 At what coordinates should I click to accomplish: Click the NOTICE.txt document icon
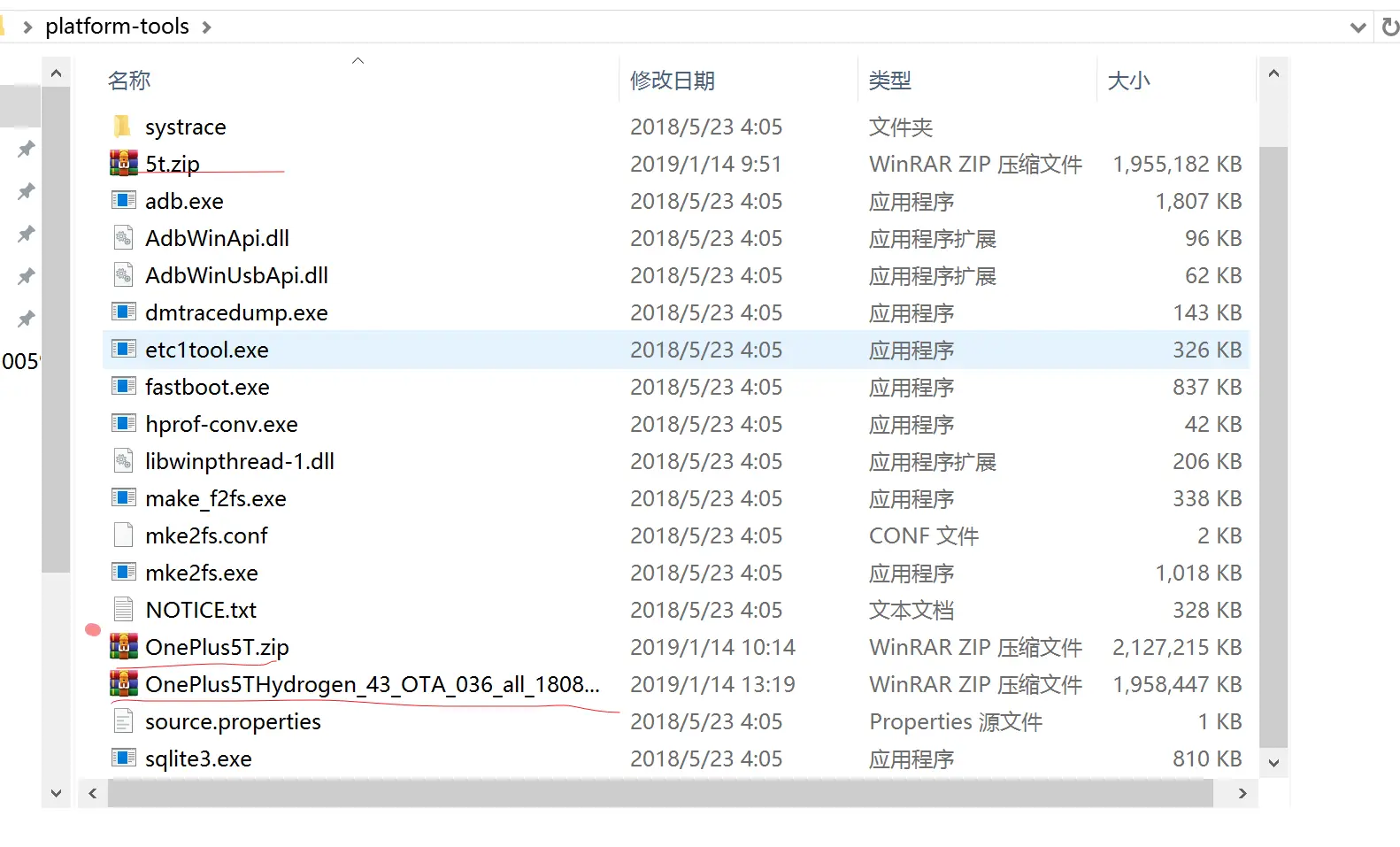tap(123, 610)
